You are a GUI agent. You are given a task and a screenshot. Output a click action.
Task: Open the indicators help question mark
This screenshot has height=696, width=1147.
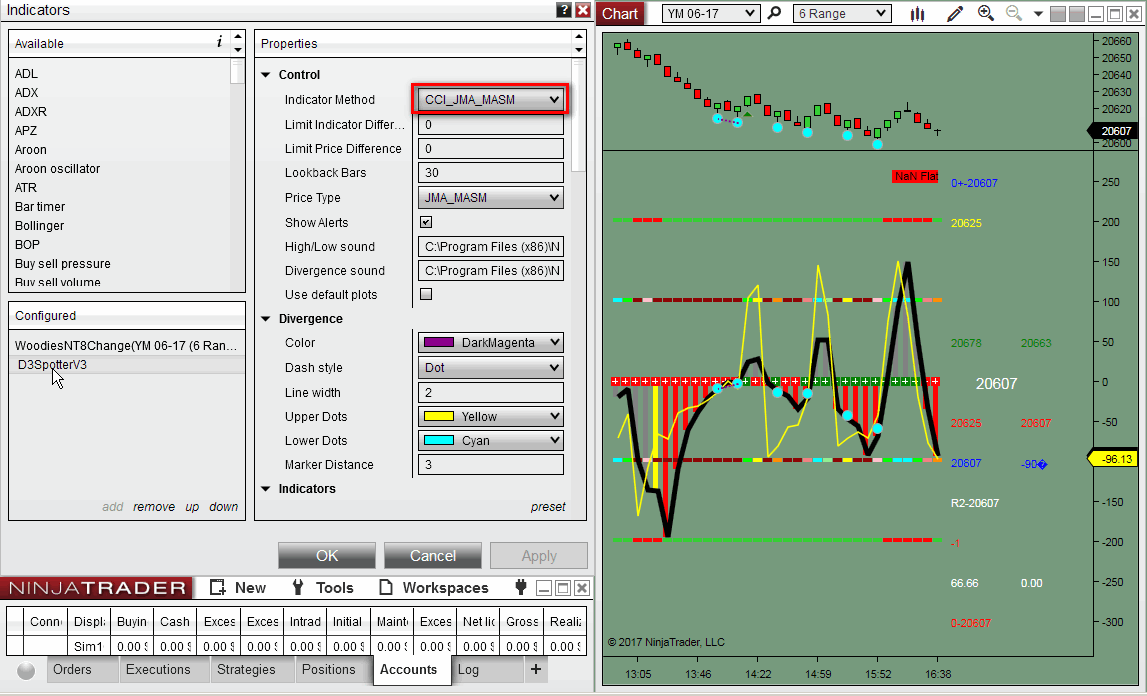click(x=564, y=10)
